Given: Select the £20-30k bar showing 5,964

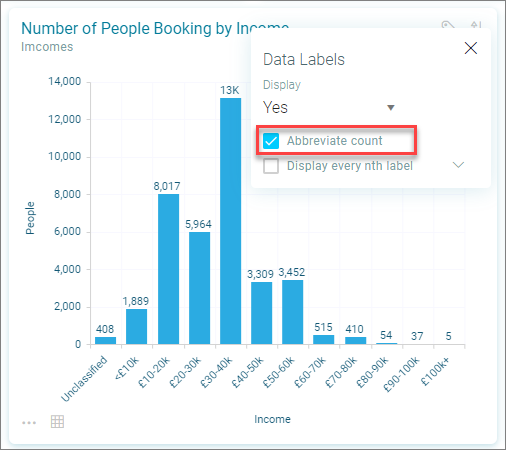Looking at the screenshot, I should pos(199,288).
